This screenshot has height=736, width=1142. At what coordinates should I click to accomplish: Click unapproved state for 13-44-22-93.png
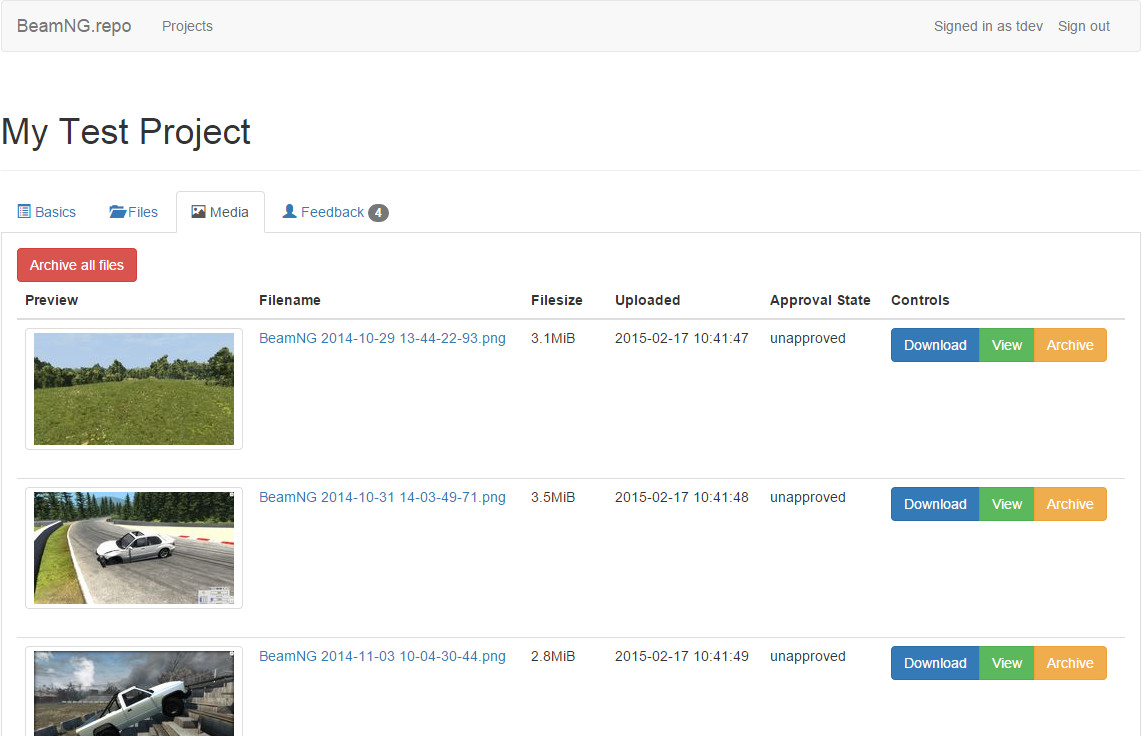click(808, 339)
